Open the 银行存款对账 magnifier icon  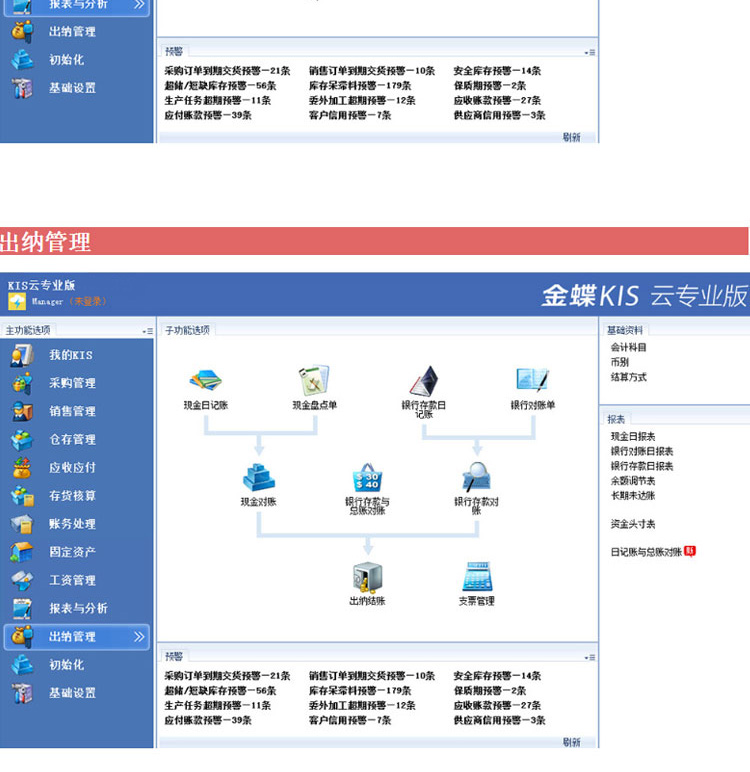tap(476, 477)
